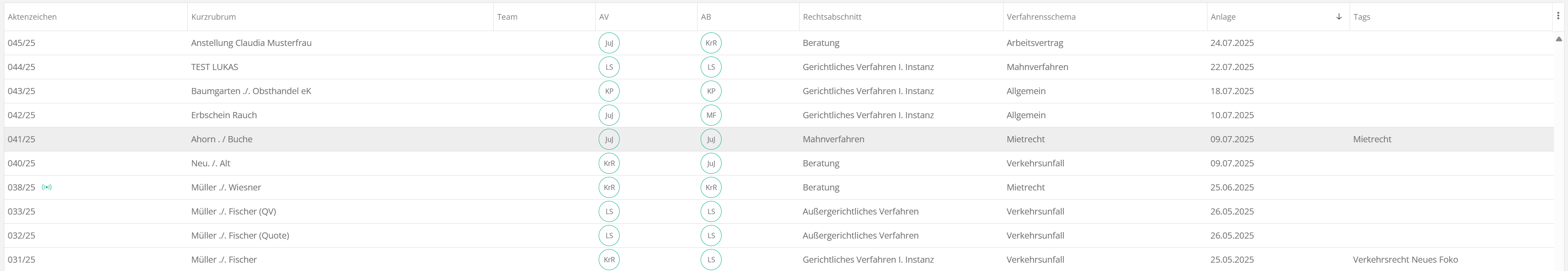Toggle sort arrow on the Anlage column
Viewport: 1568px width, 271px height.
(x=1339, y=17)
